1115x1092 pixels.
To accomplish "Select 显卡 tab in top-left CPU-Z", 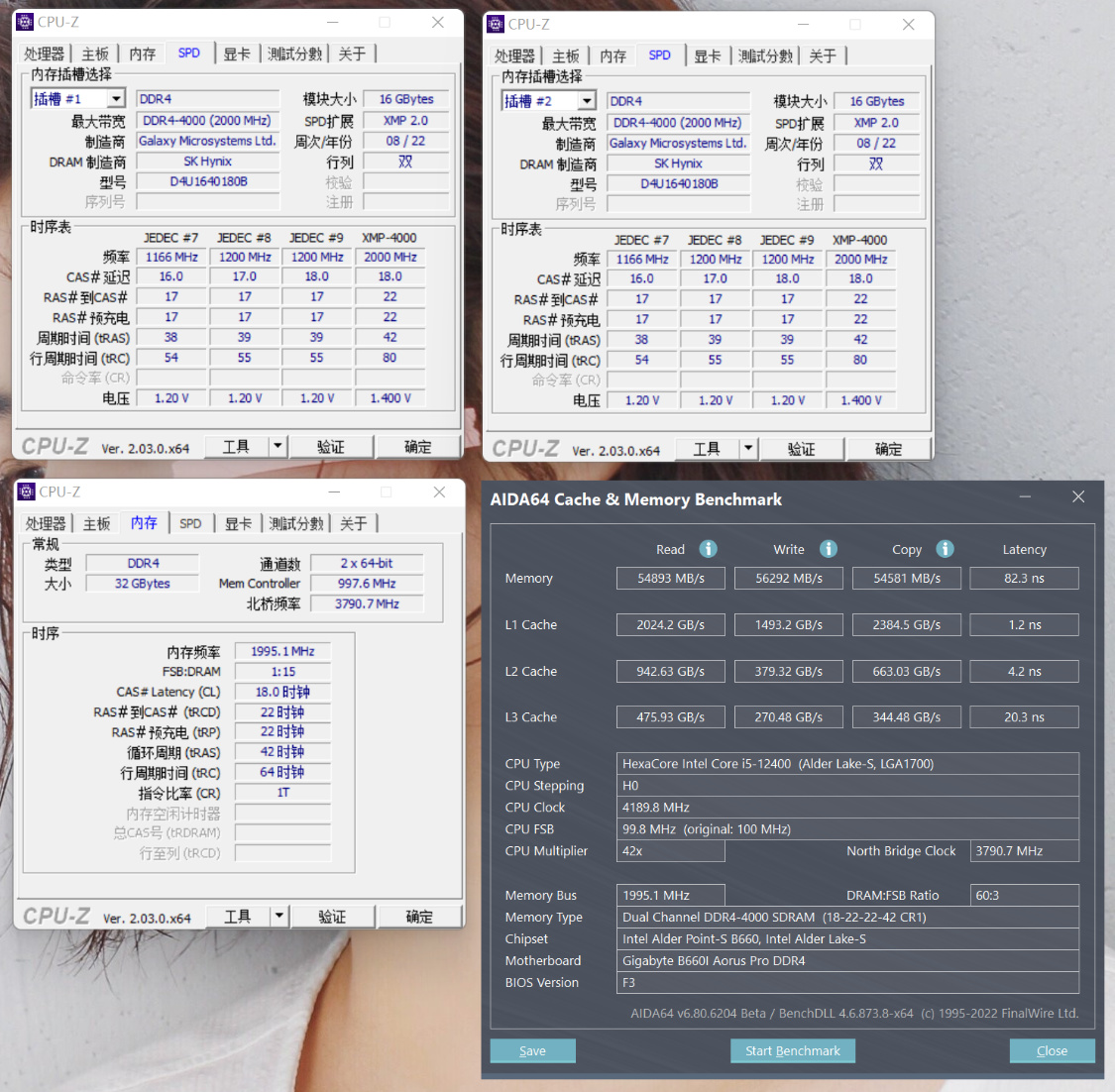I will tap(237, 55).
